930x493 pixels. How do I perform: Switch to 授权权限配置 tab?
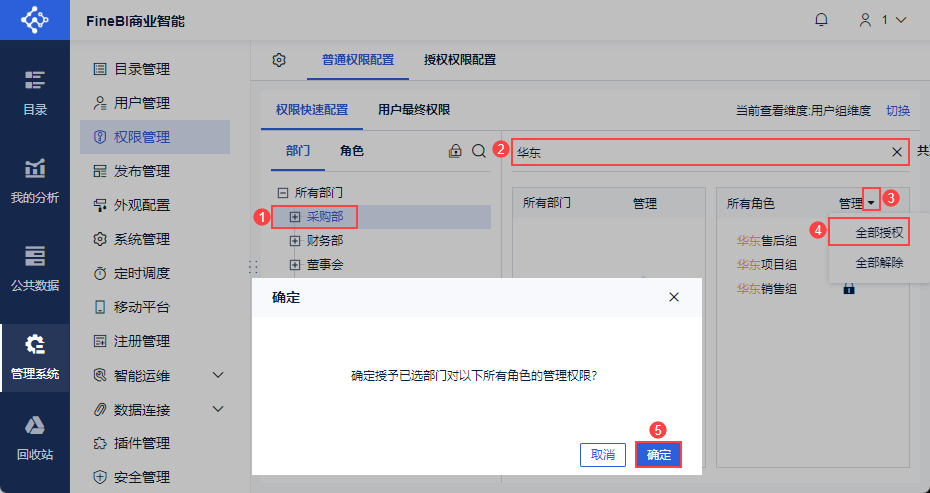[x=460, y=60]
